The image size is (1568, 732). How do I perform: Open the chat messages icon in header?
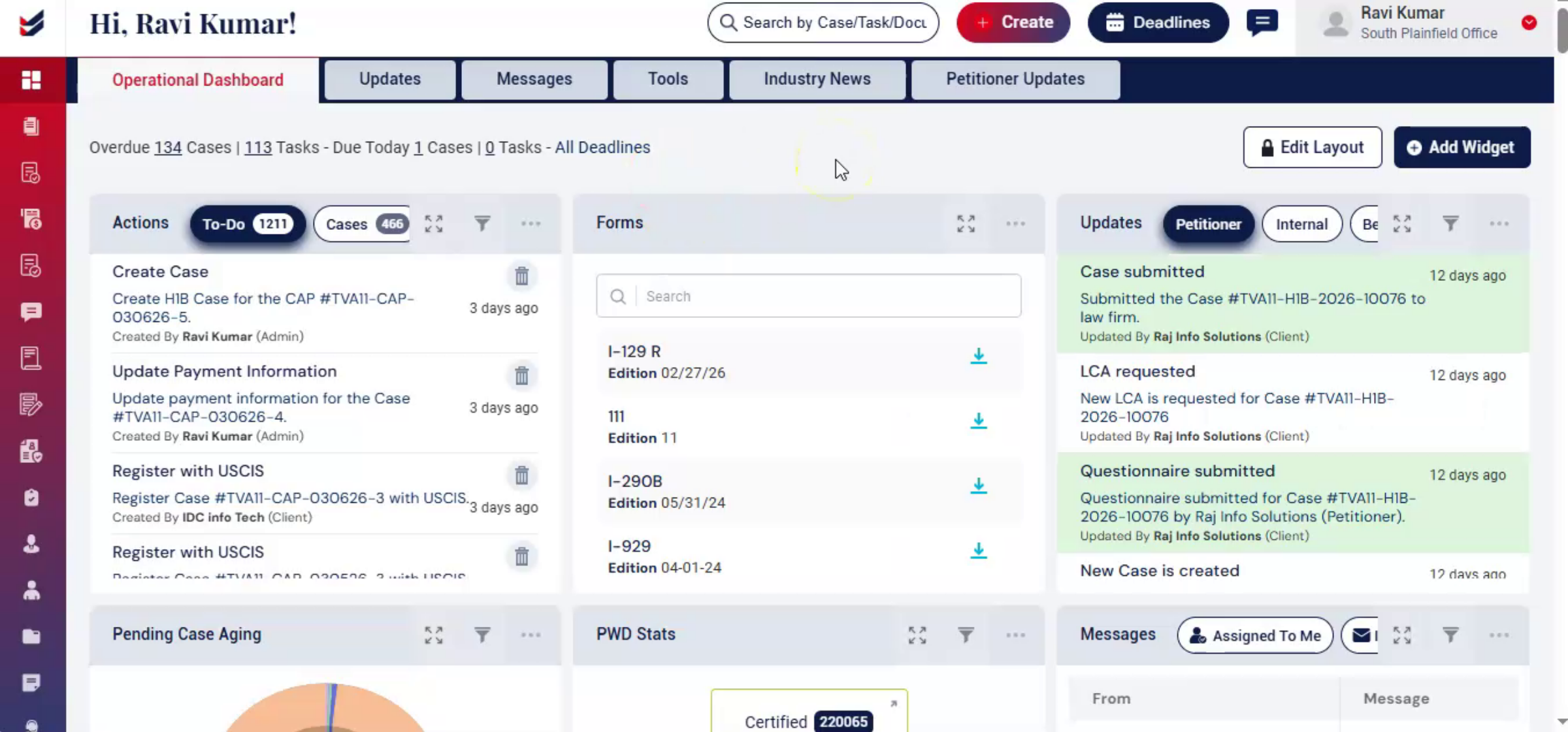pos(1262,23)
